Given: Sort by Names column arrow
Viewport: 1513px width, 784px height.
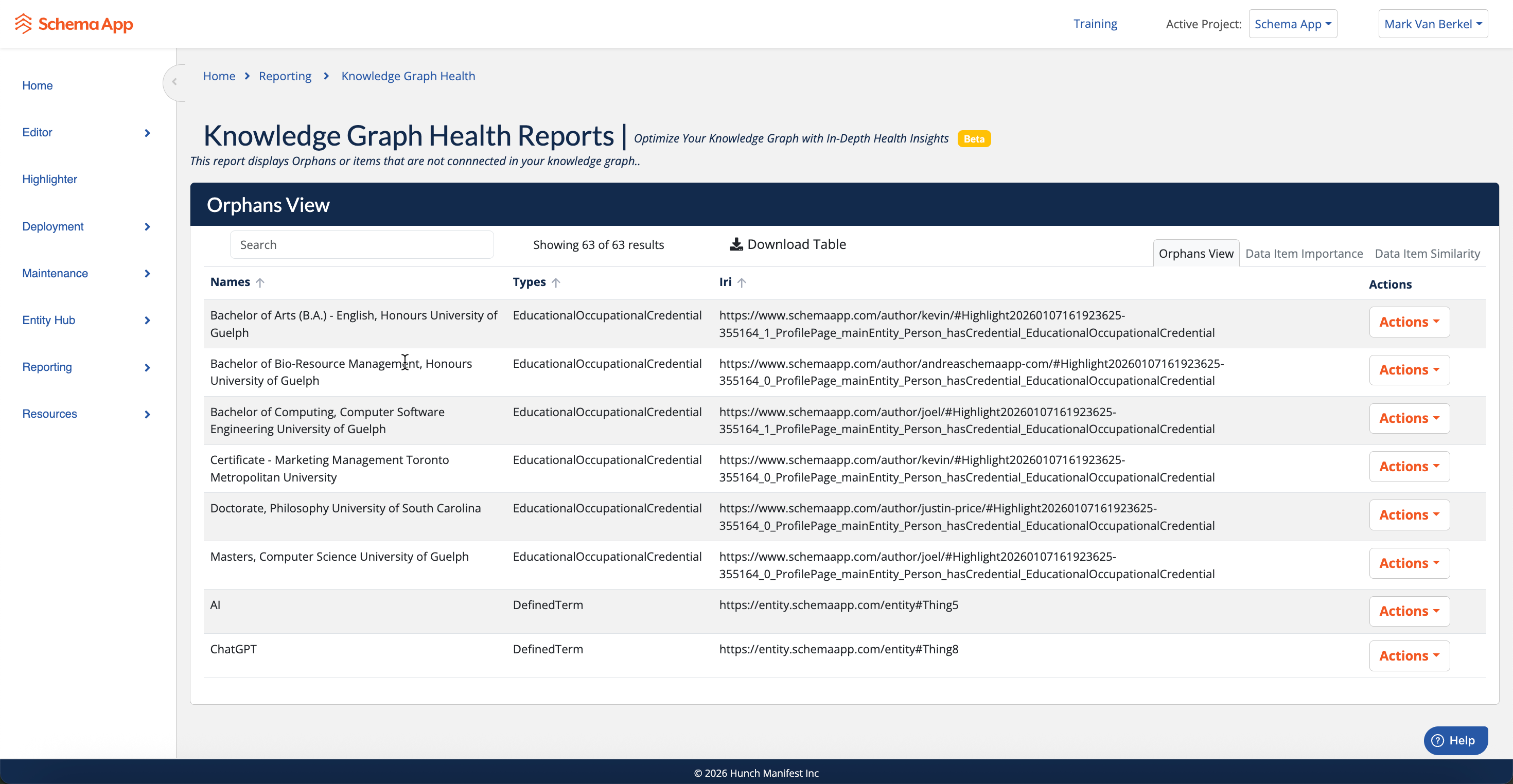Looking at the screenshot, I should (260, 283).
